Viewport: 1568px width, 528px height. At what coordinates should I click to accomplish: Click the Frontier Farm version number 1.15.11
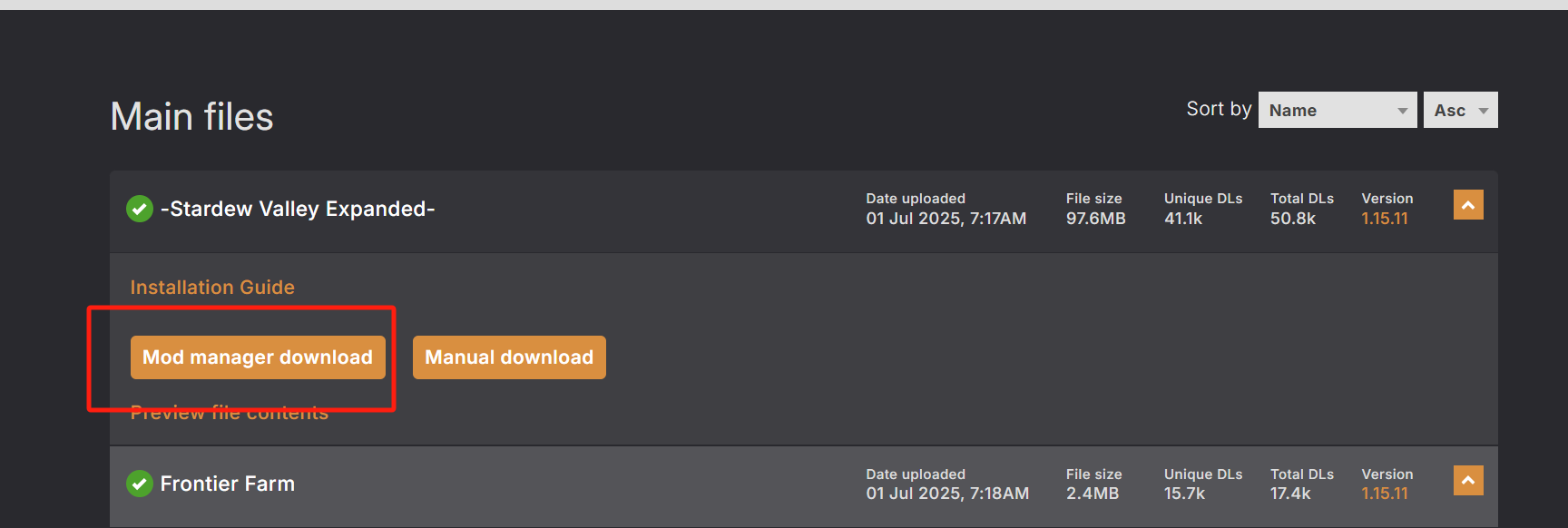click(1385, 494)
